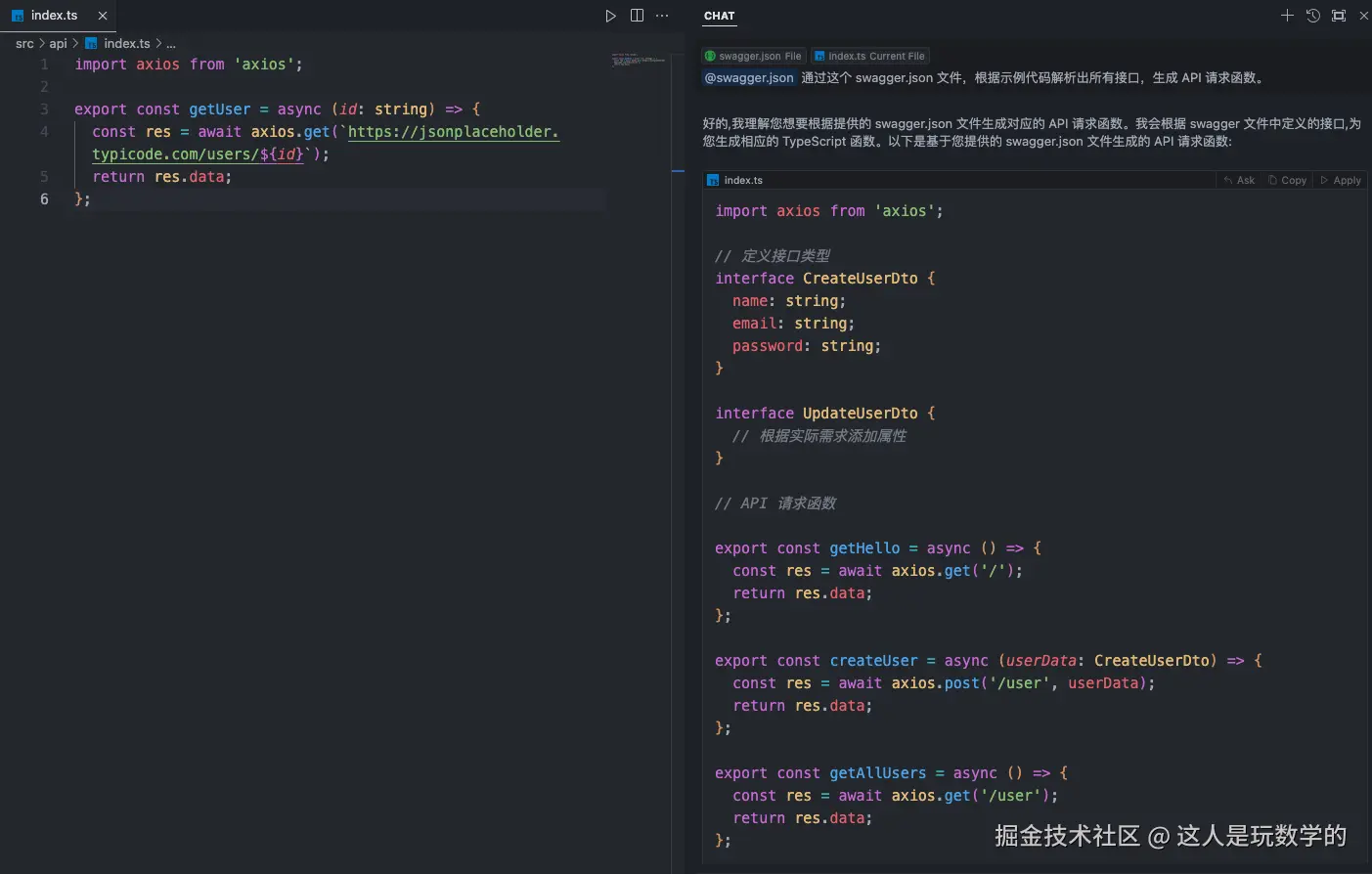Click line number 6 in gutter
This screenshot has height=874, width=1372.
click(x=44, y=199)
